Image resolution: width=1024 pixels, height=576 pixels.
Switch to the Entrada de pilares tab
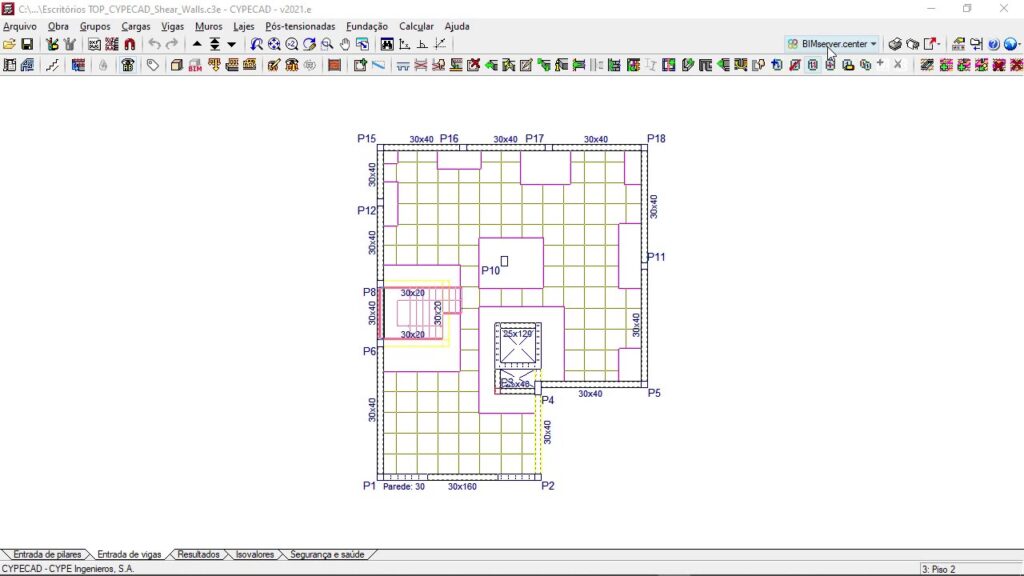(46, 554)
